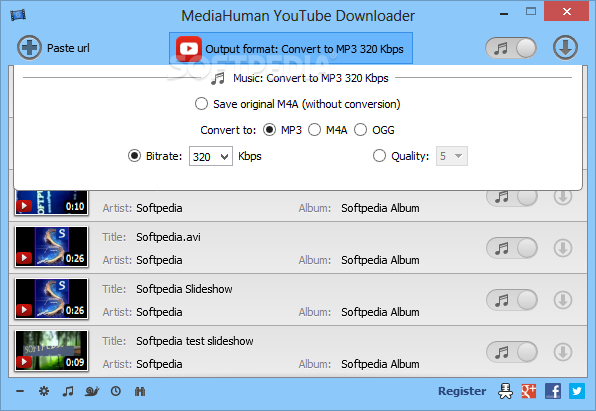Select the Quality radio button
The height and width of the screenshot is (411, 596).
pos(379,156)
